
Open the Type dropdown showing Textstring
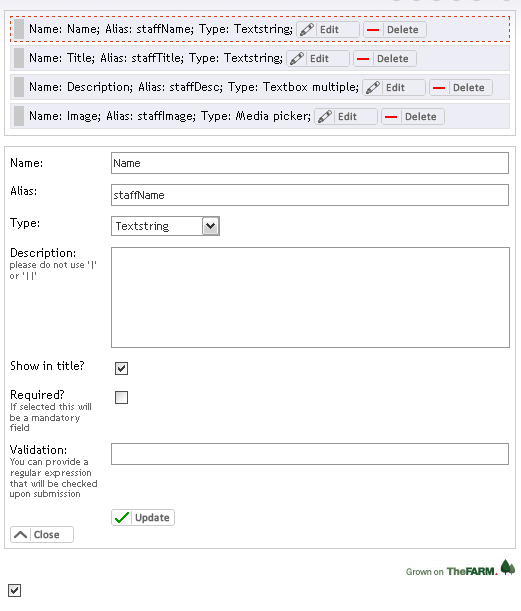click(165, 226)
